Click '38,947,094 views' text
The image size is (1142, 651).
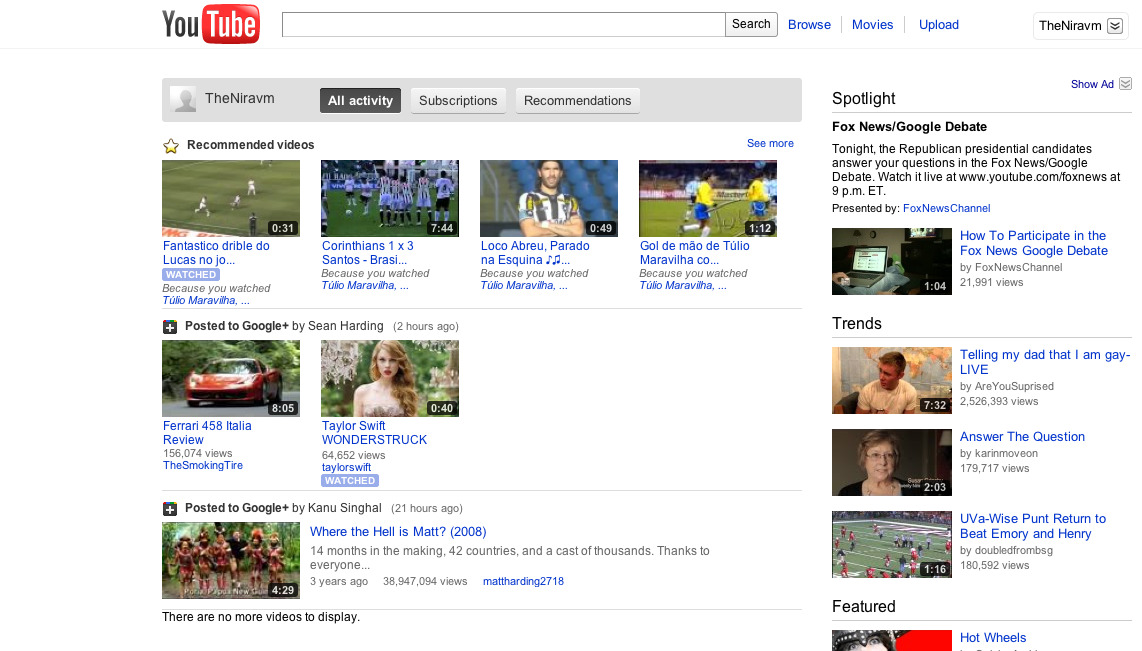425,581
